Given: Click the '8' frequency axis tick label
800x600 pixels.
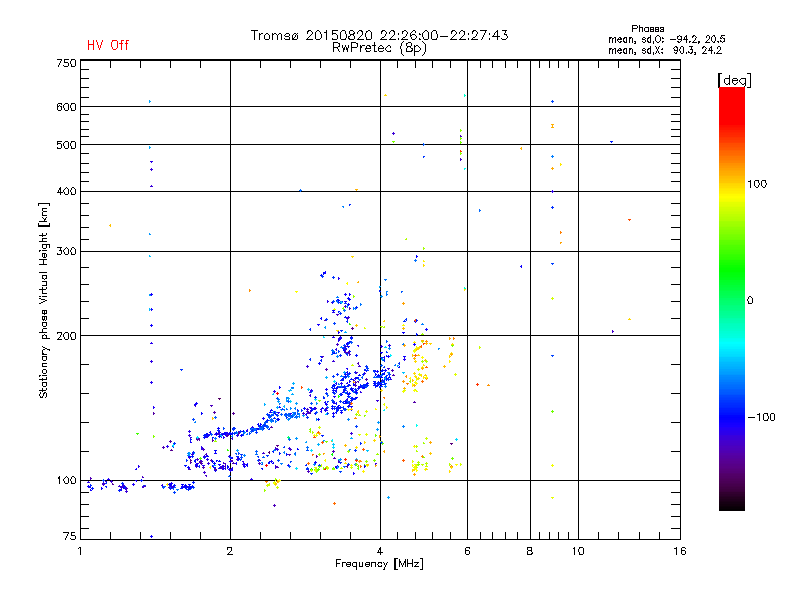Looking at the screenshot, I should (x=530, y=551).
